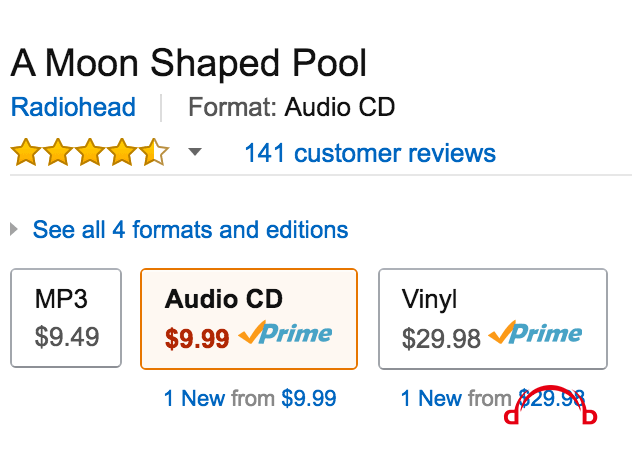Open the Radiohead artist link
This screenshot has height=450, width=632.
click(73, 107)
